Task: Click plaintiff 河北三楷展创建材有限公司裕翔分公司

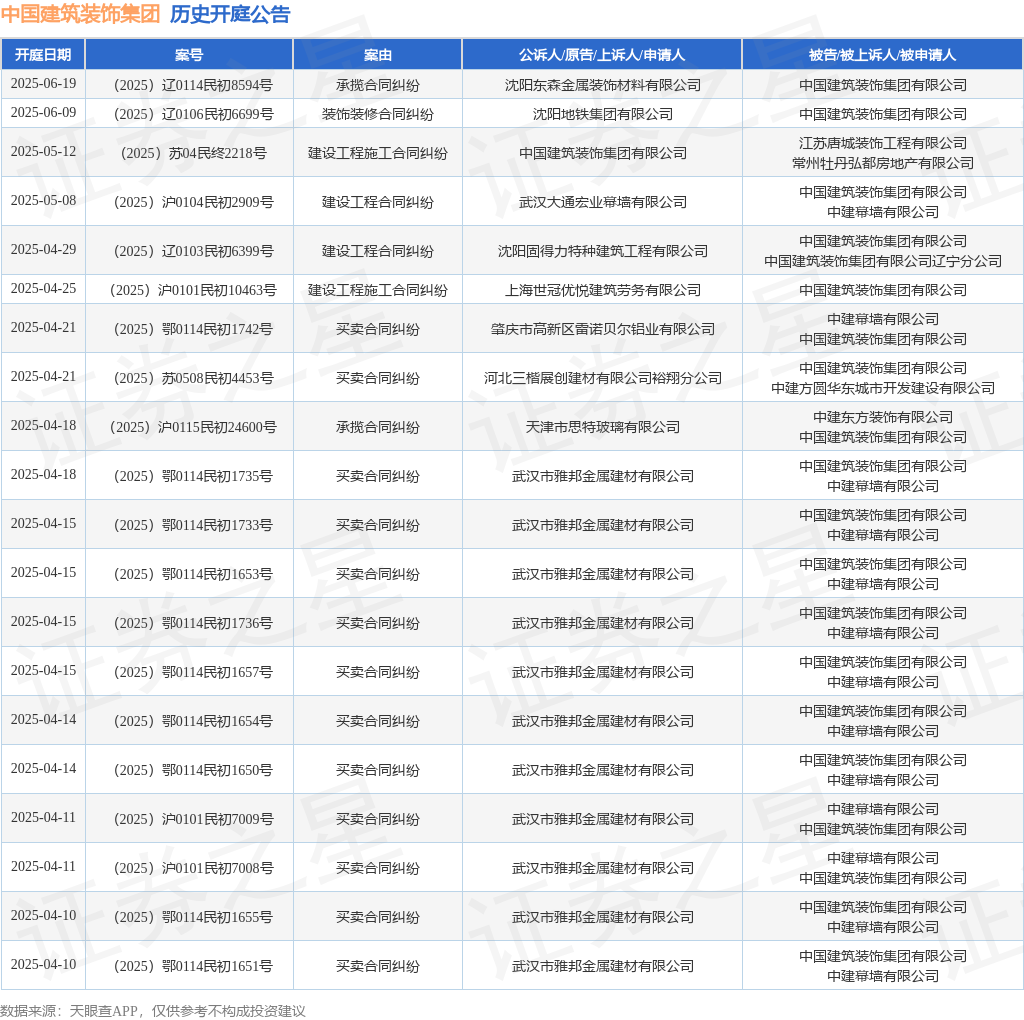Action: pyautogui.click(x=602, y=379)
